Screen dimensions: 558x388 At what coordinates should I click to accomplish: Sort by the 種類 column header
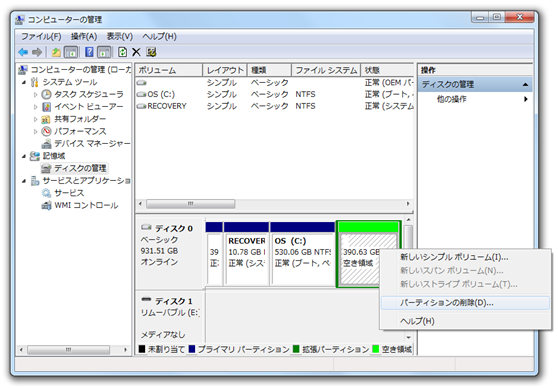pyautogui.click(x=269, y=70)
